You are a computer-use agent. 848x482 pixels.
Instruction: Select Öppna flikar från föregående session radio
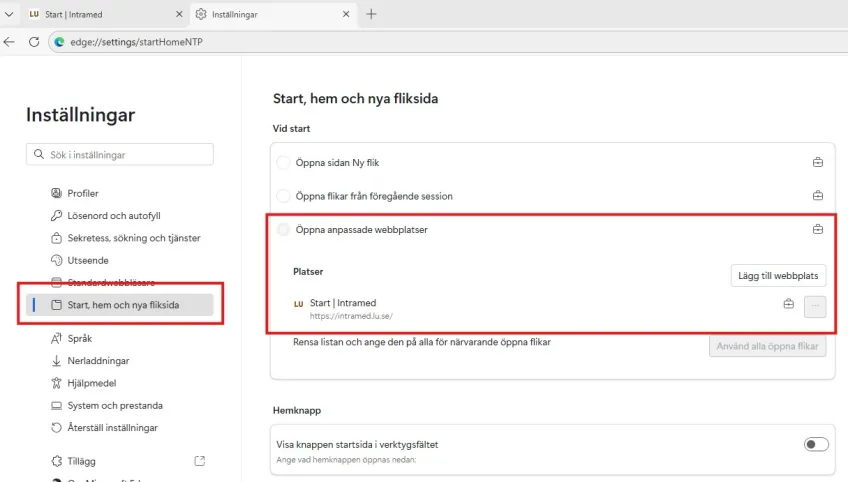[283, 196]
